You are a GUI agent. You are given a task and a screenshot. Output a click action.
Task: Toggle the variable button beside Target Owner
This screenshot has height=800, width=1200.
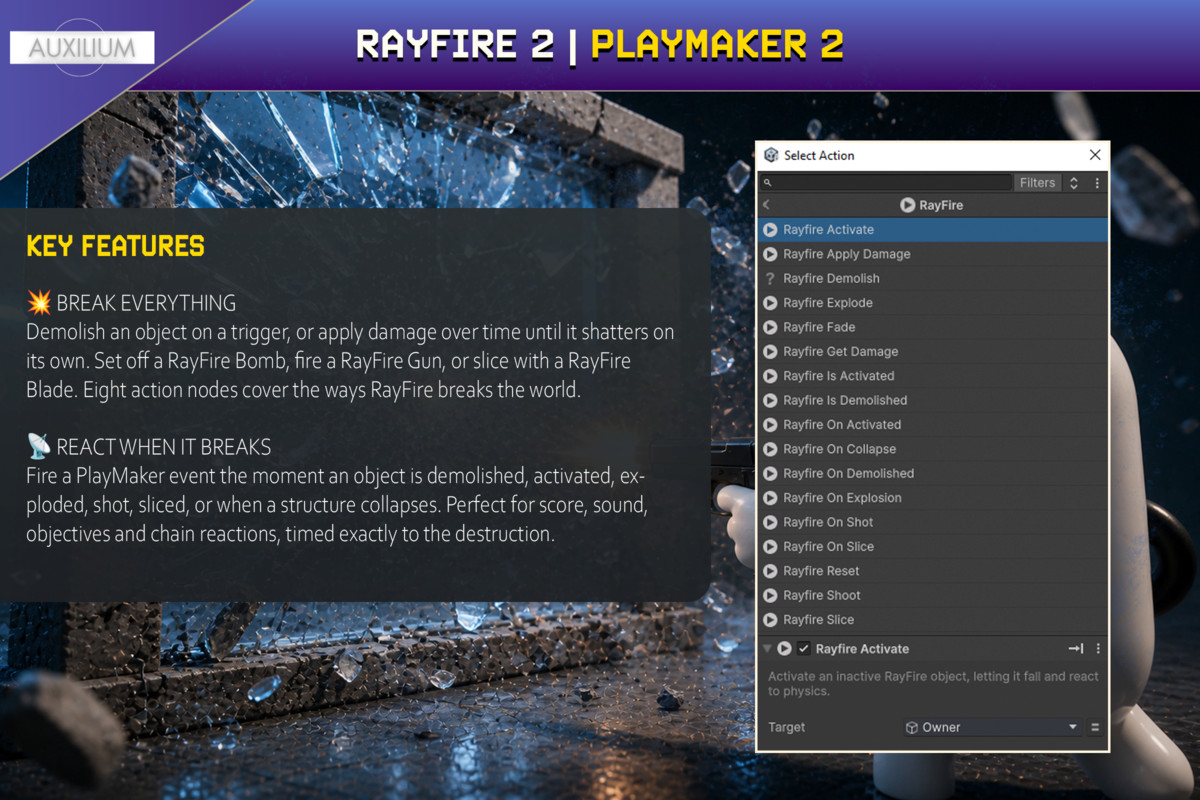1095,728
